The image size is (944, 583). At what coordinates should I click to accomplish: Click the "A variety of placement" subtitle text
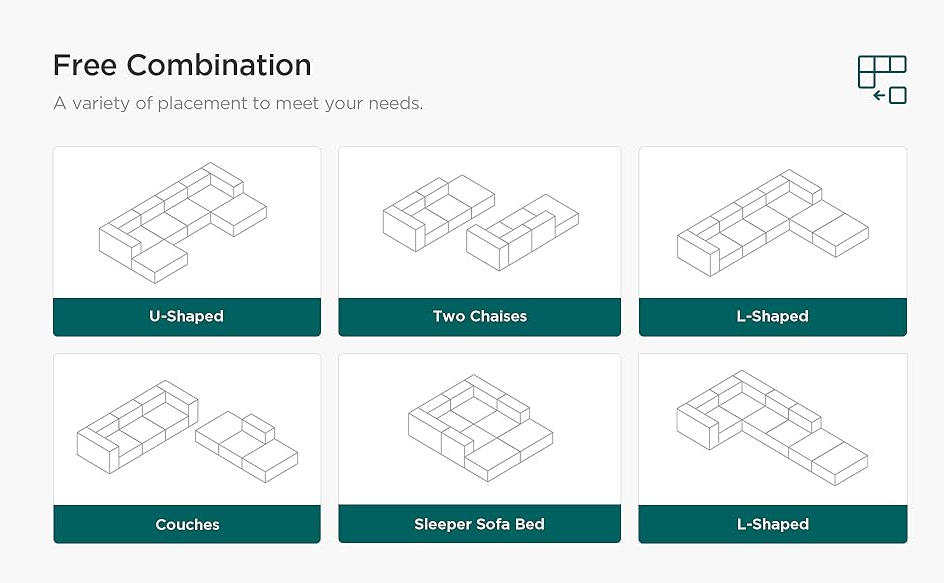[238, 103]
